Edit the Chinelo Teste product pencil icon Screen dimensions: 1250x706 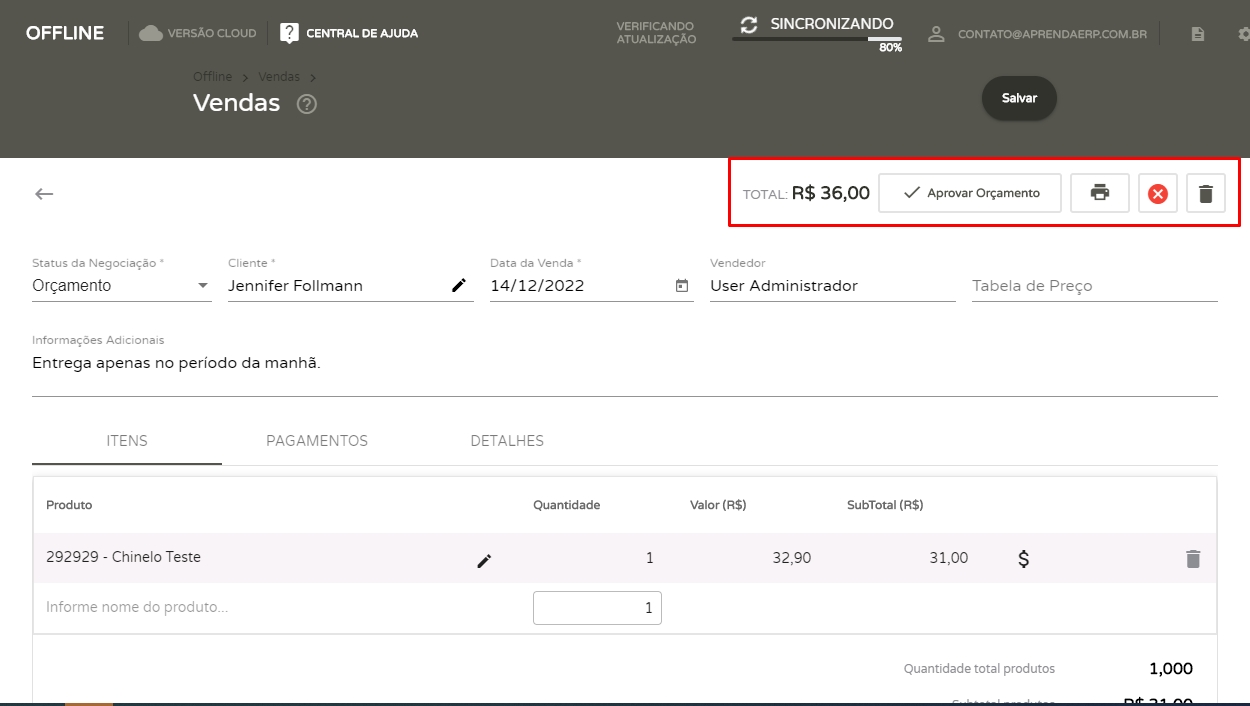(x=484, y=561)
